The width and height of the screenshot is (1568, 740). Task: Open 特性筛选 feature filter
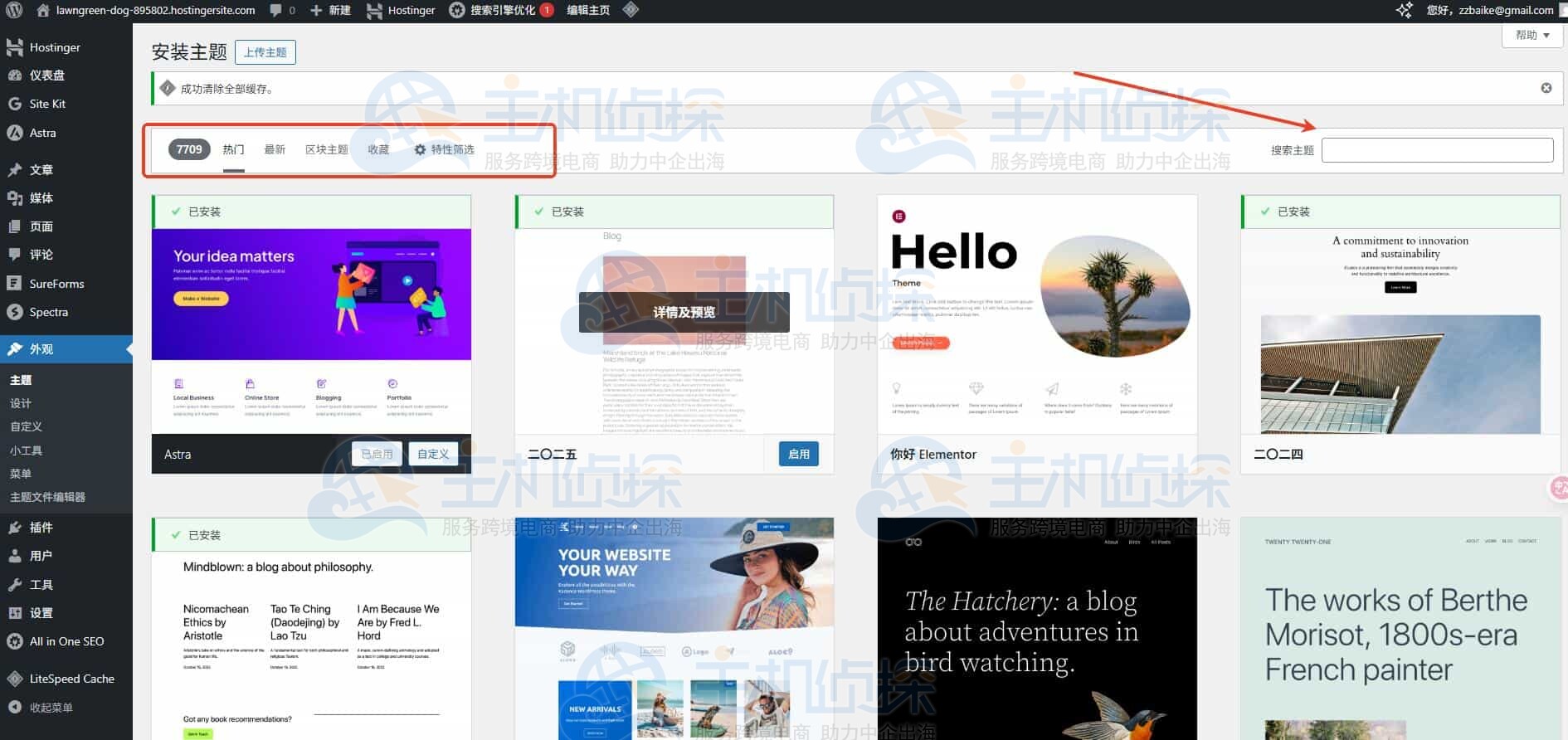click(444, 149)
